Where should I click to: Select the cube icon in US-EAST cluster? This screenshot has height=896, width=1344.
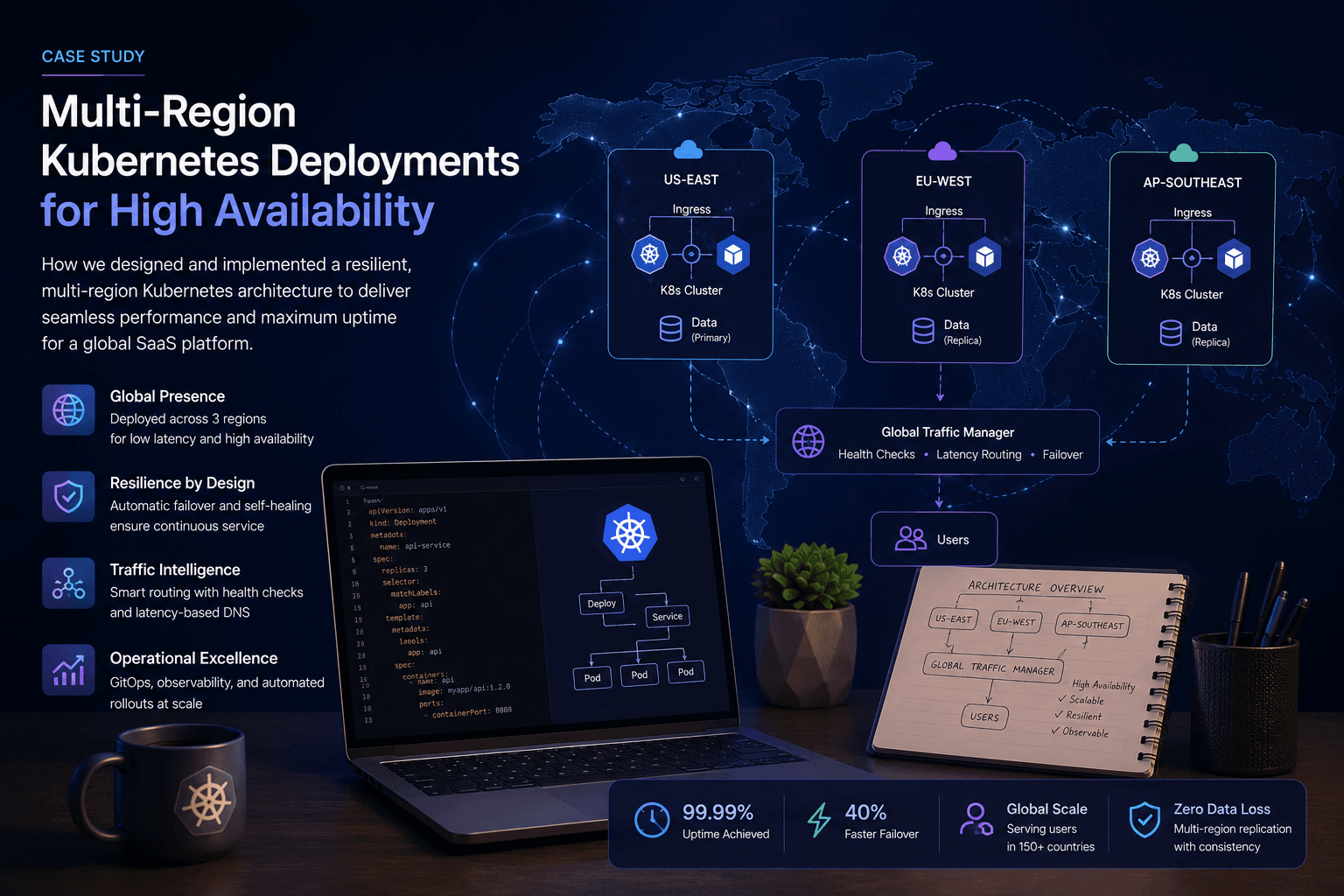pos(733,255)
